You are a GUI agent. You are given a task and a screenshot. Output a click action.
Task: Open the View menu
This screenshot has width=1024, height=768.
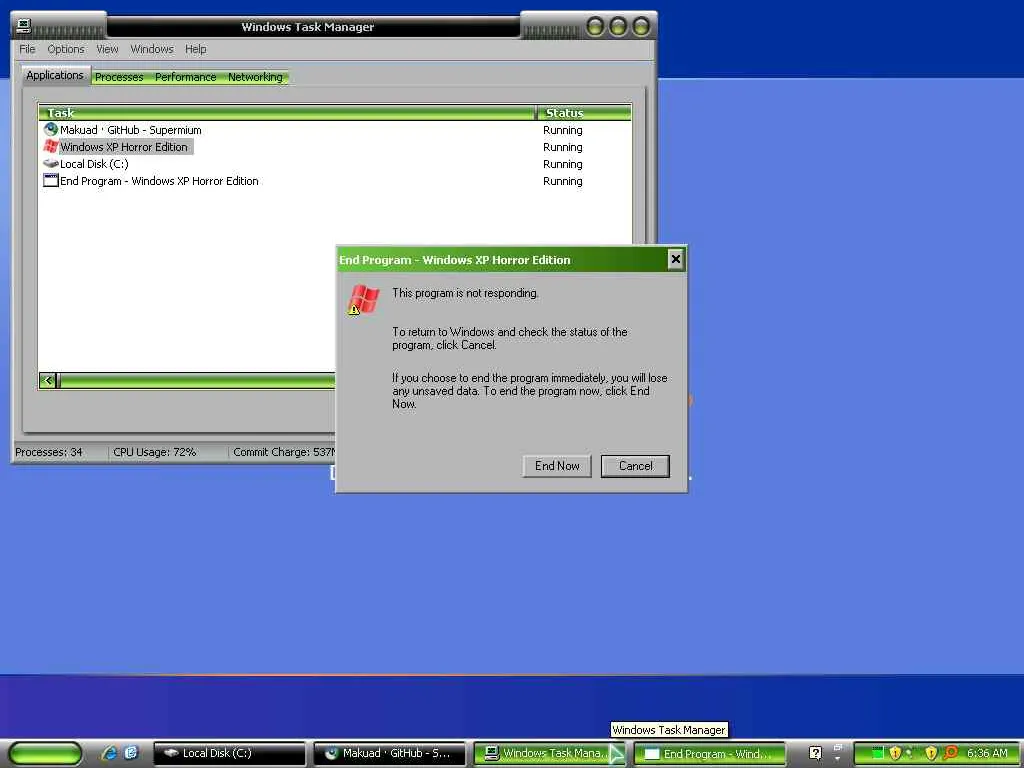pos(107,49)
